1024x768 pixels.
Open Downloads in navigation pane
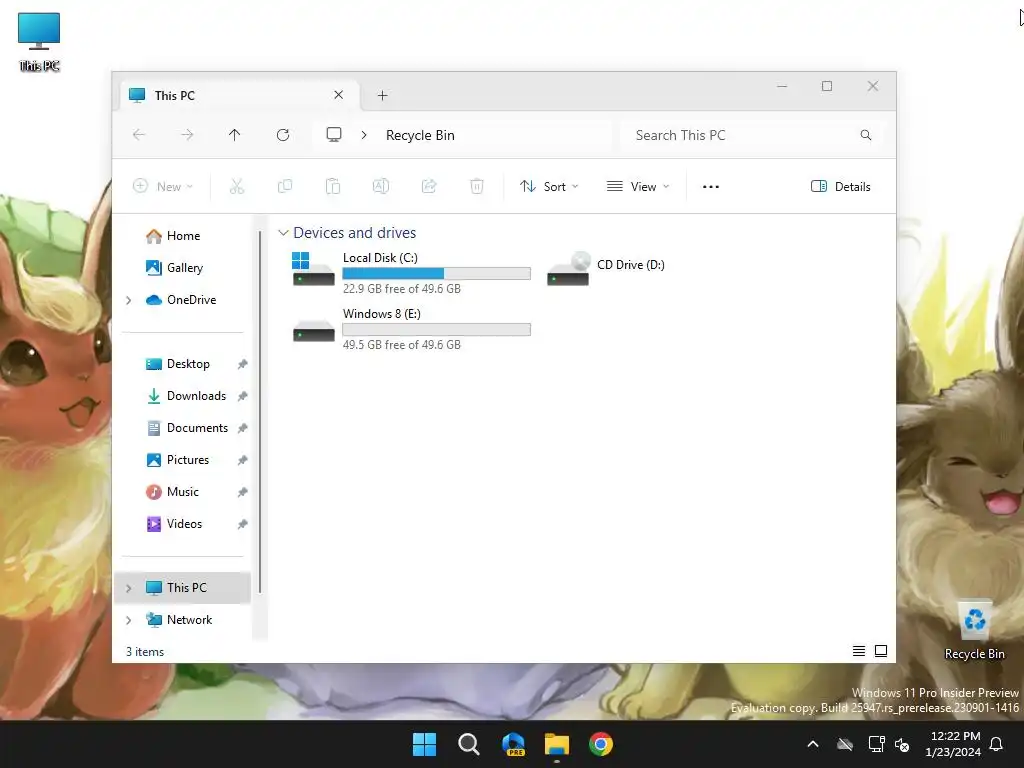tap(185, 396)
